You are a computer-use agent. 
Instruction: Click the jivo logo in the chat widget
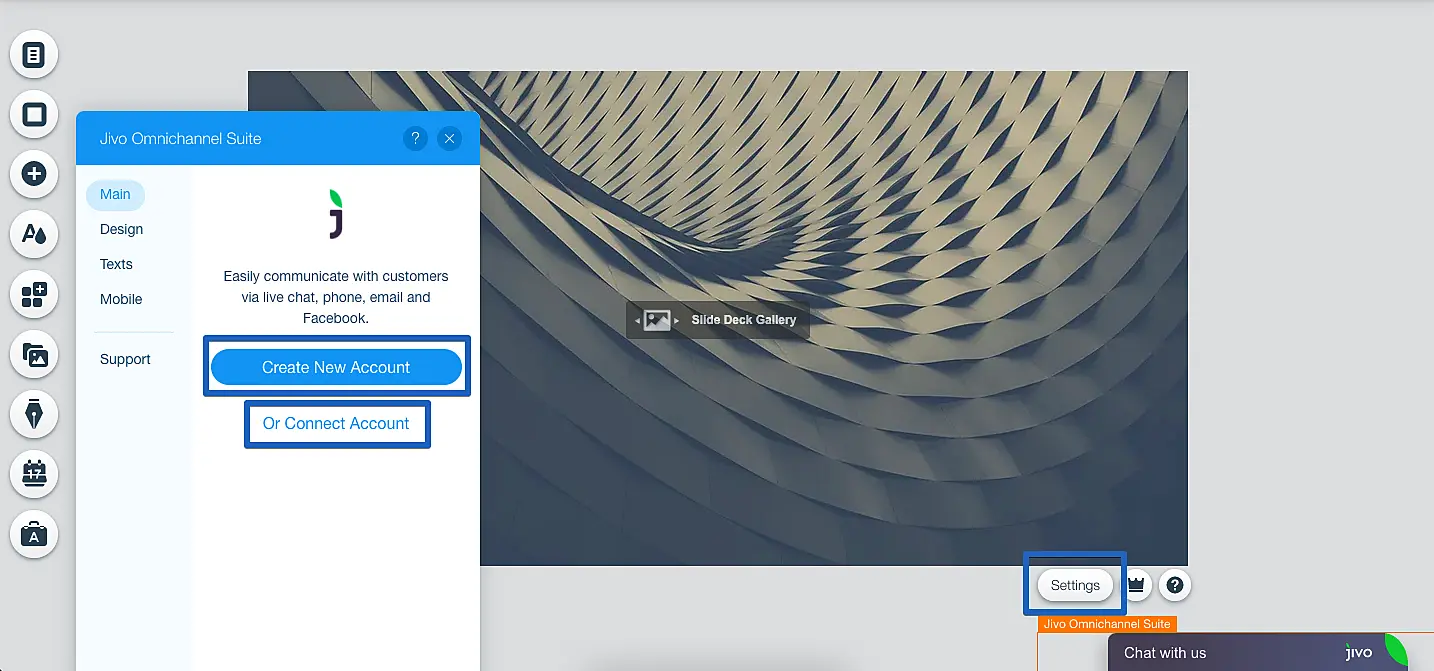[x=1358, y=652]
